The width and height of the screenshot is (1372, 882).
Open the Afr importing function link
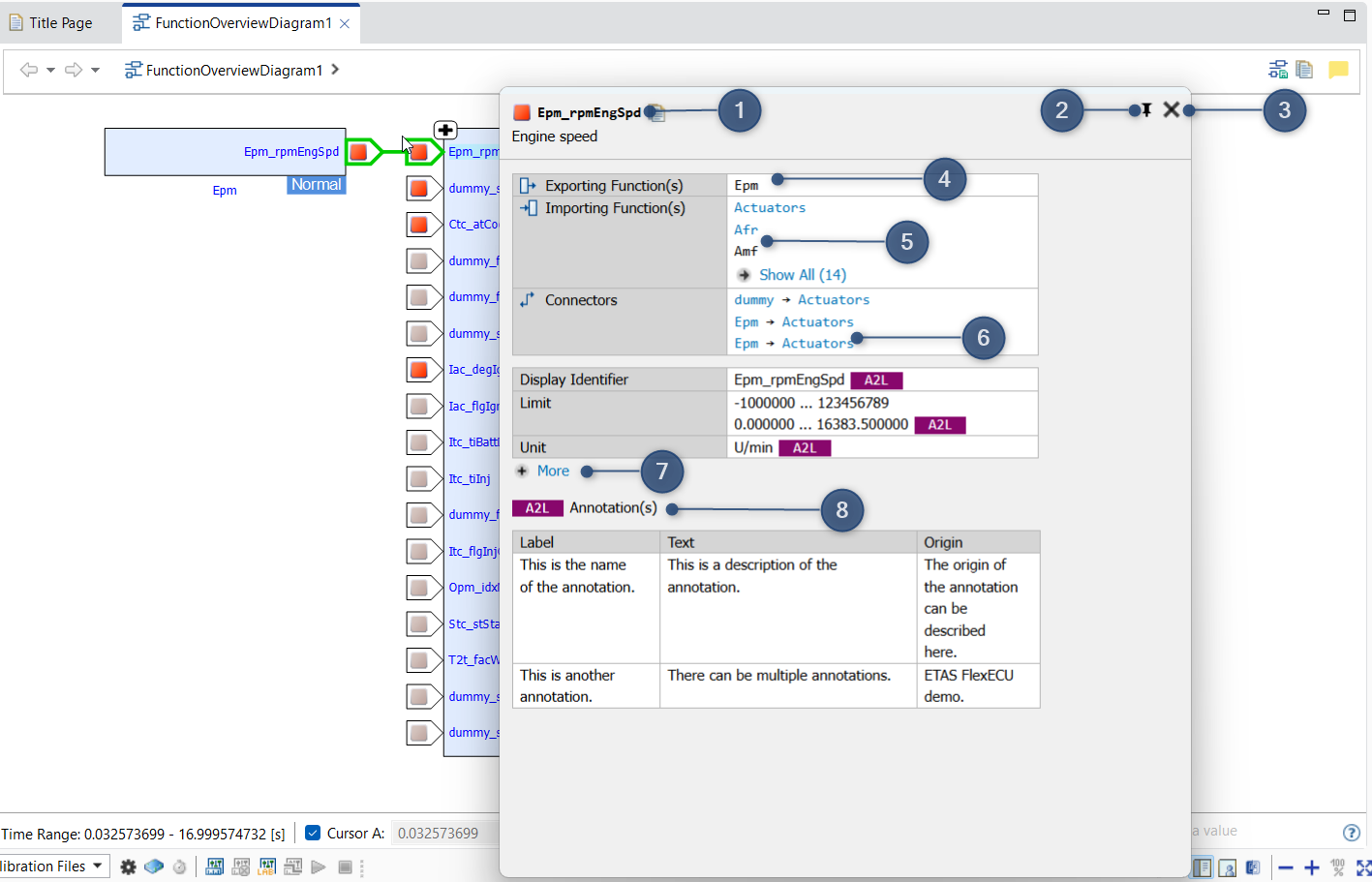point(746,230)
